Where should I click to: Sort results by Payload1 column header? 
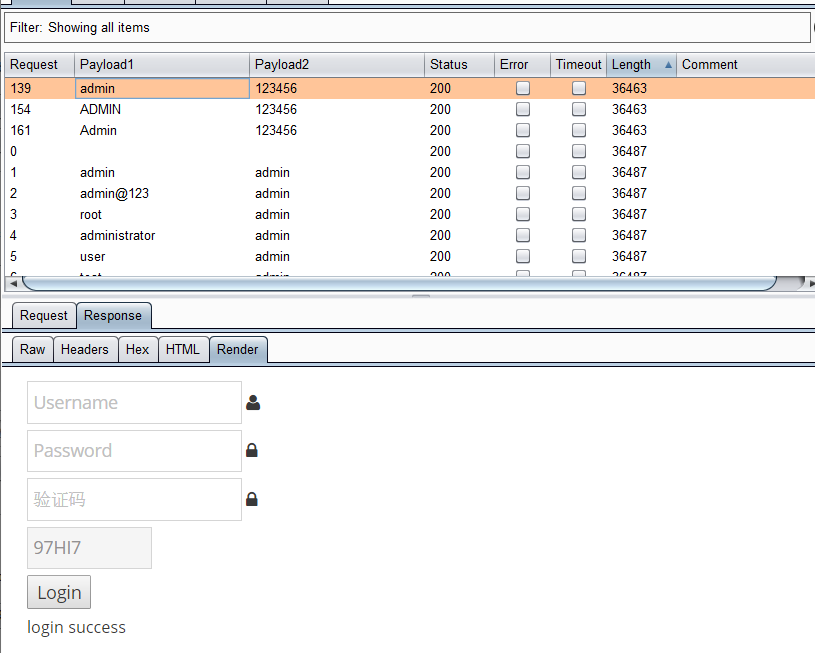[x=162, y=65]
